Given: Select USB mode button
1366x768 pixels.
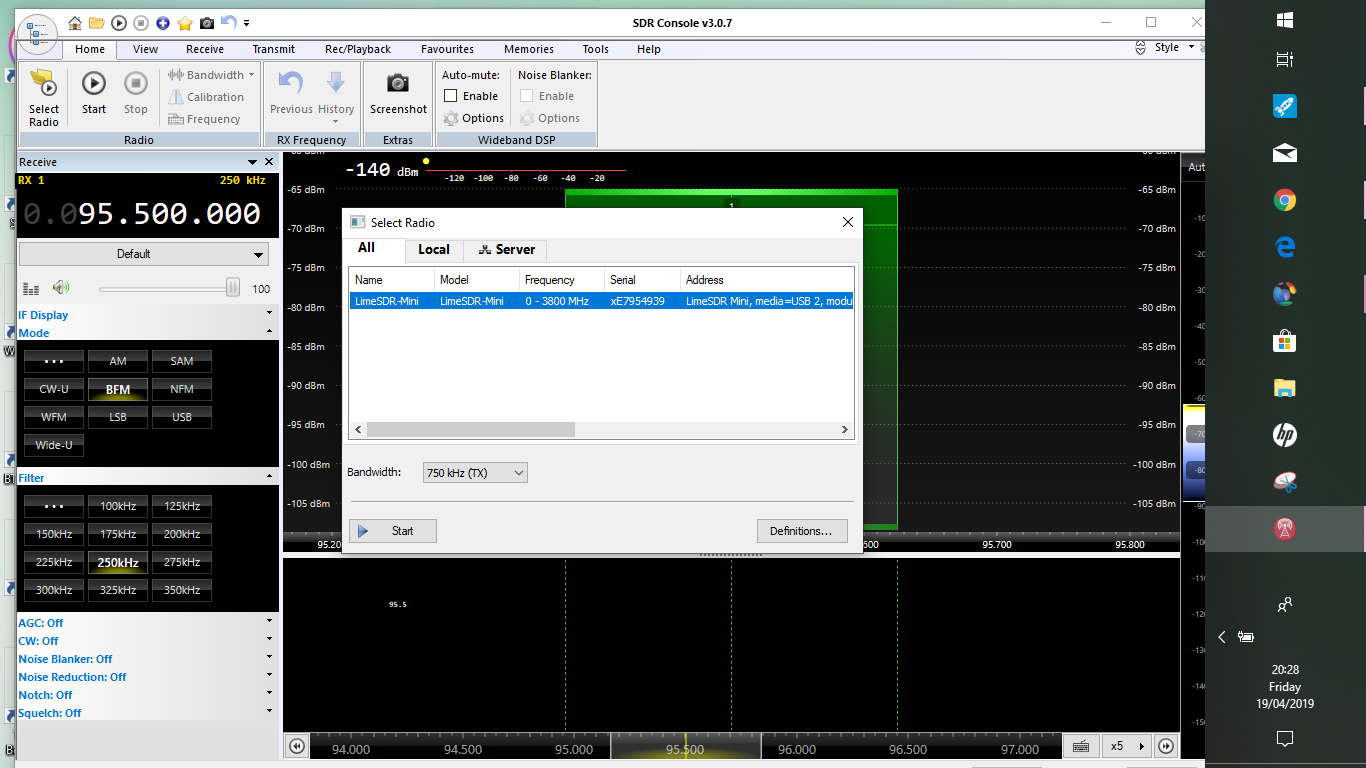Looking at the screenshot, I should [x=182, y=417].
